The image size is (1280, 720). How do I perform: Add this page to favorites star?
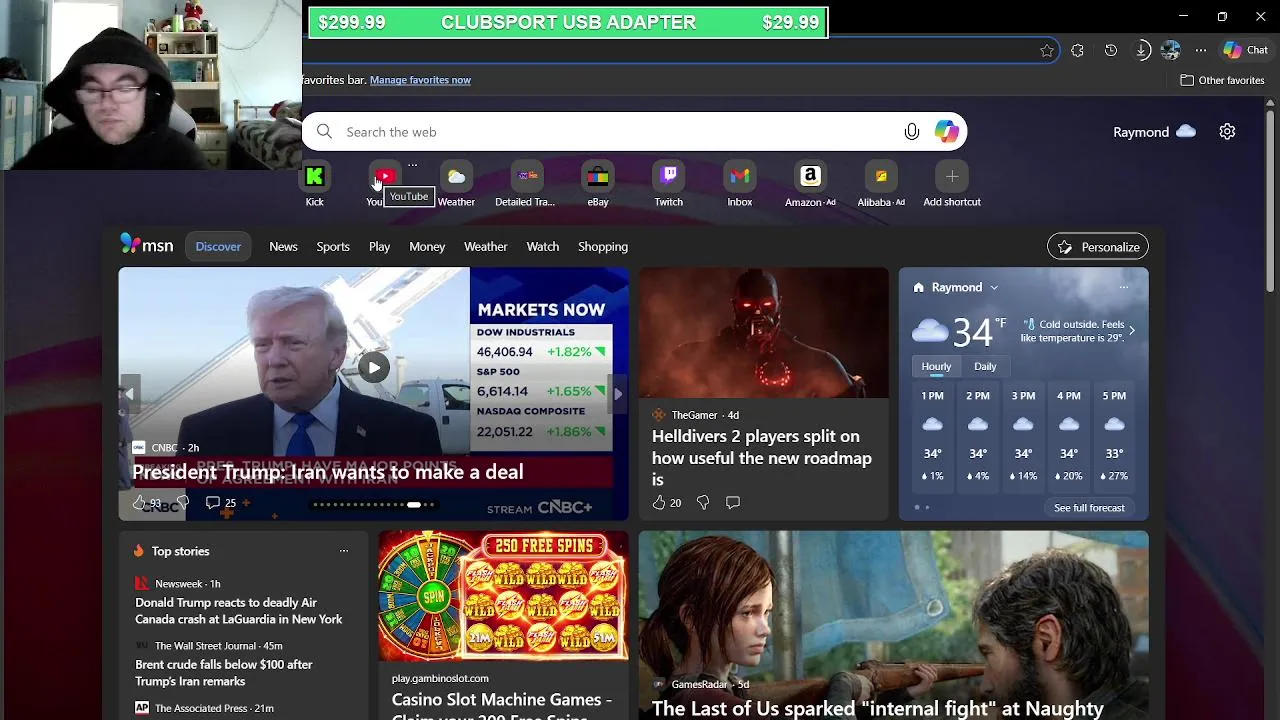(1047, 50)
